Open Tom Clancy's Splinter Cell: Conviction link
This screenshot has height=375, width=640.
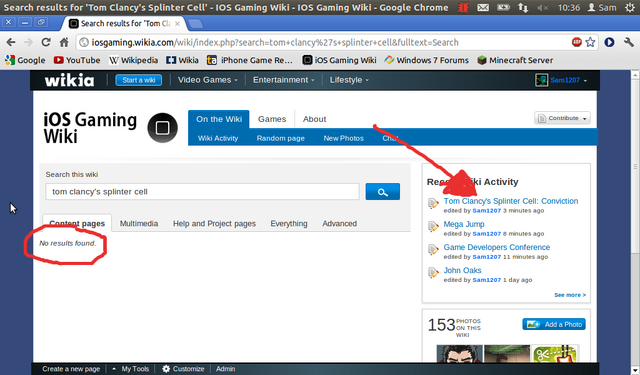point(511,201)
